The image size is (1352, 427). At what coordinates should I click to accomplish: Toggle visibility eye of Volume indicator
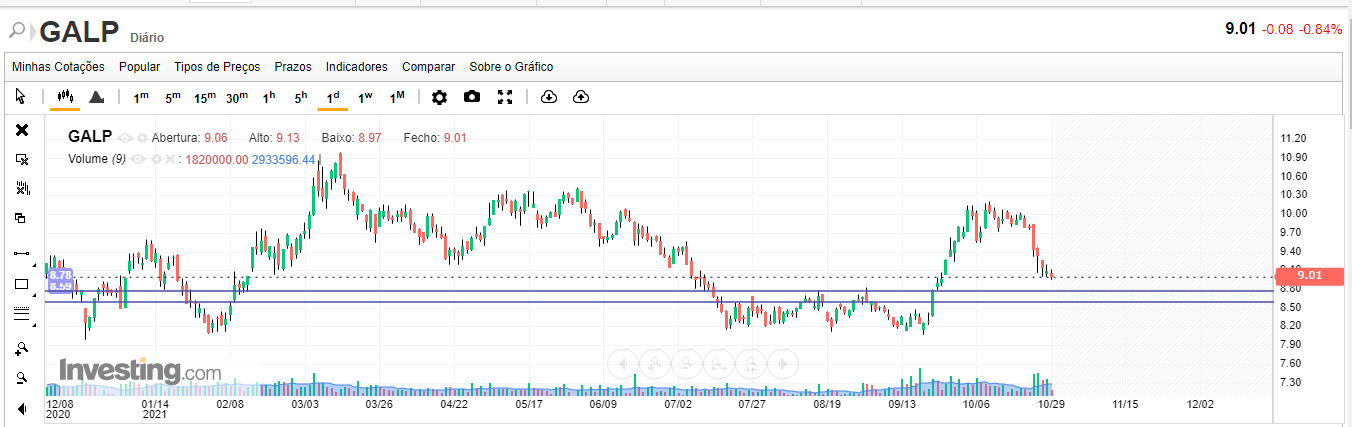pos(138,159)
